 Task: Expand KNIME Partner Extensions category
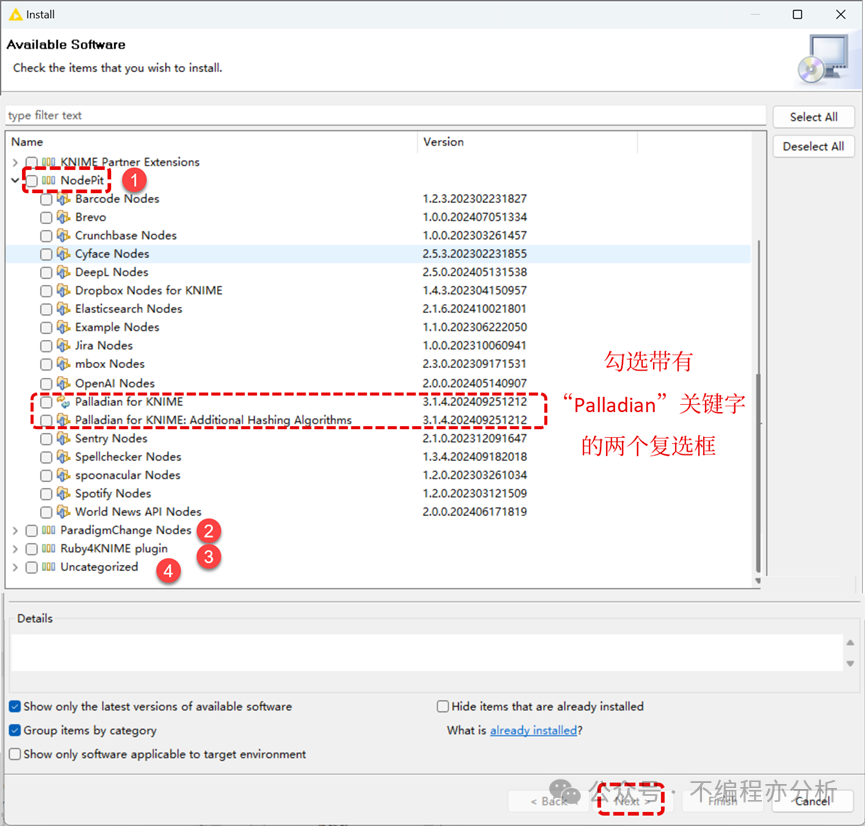(15, 162)
